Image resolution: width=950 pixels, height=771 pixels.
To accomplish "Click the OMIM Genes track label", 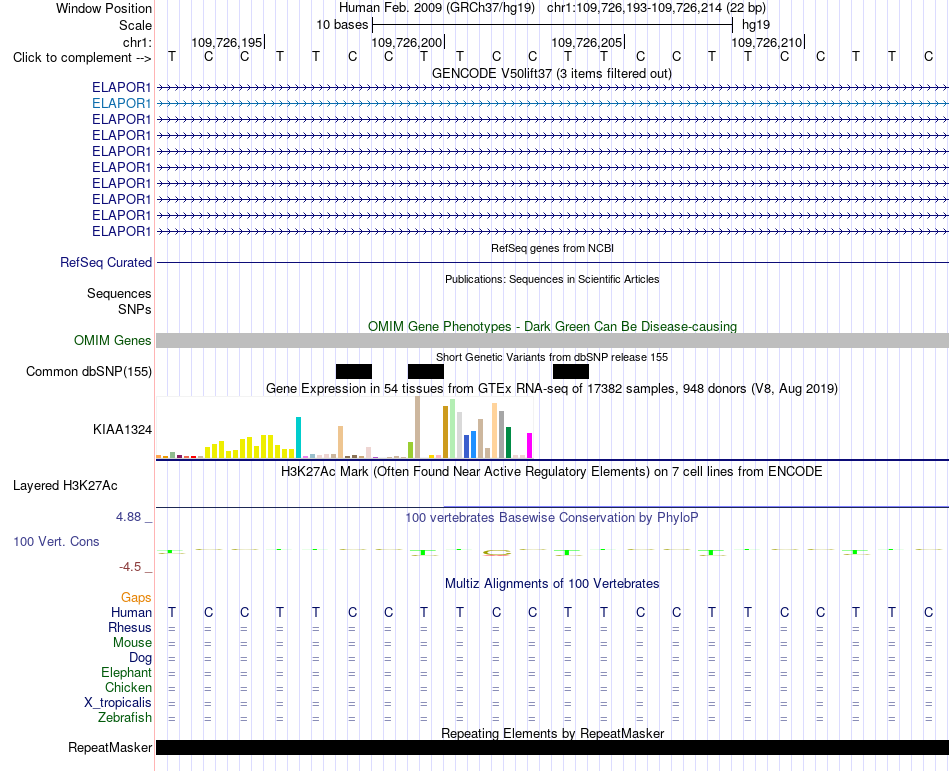I will [113, 340].
